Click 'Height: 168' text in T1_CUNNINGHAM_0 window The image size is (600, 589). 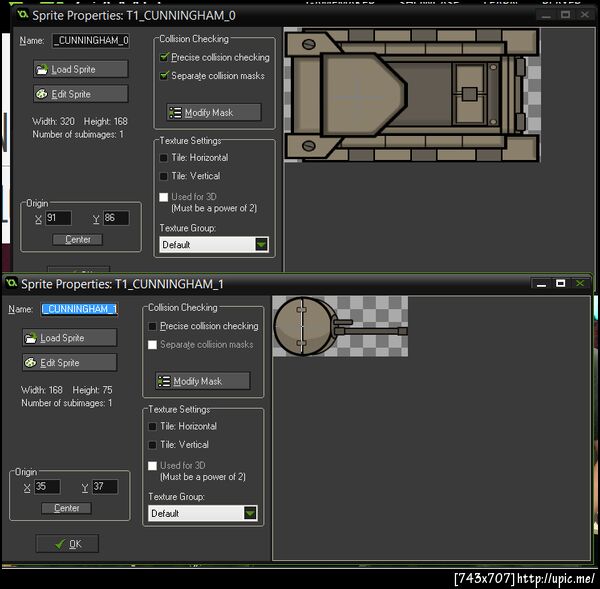(x=106, y=121)
